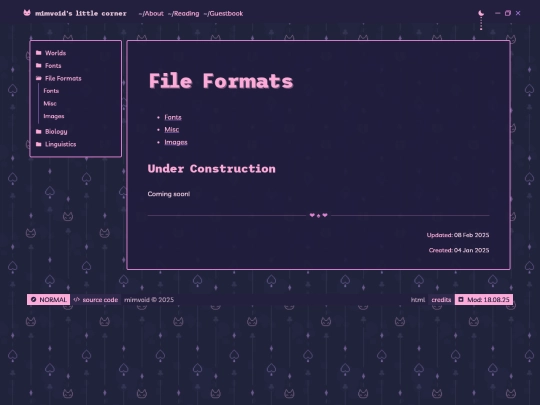
Task: Open the Fonts link in page list
Action: tap(173, 117)
